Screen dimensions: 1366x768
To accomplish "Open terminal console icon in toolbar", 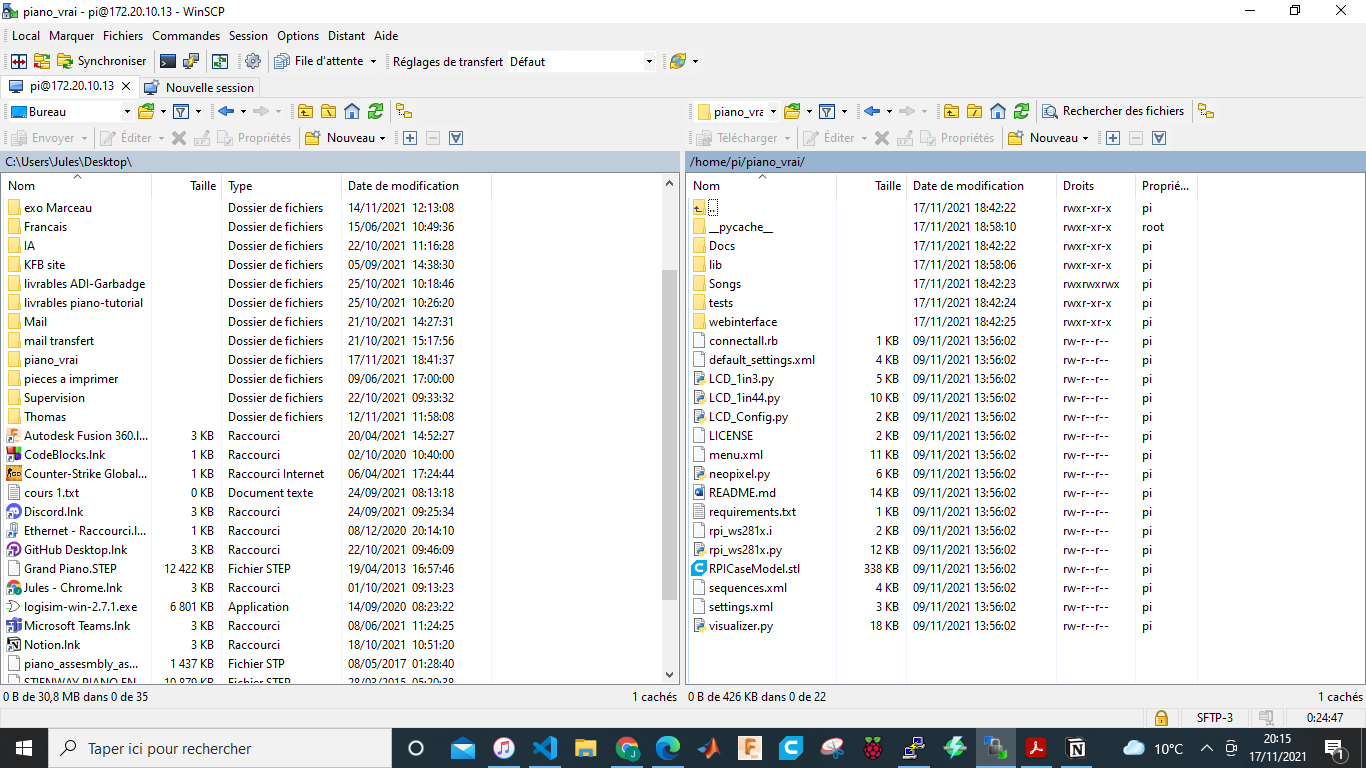I will click(168, 61).
